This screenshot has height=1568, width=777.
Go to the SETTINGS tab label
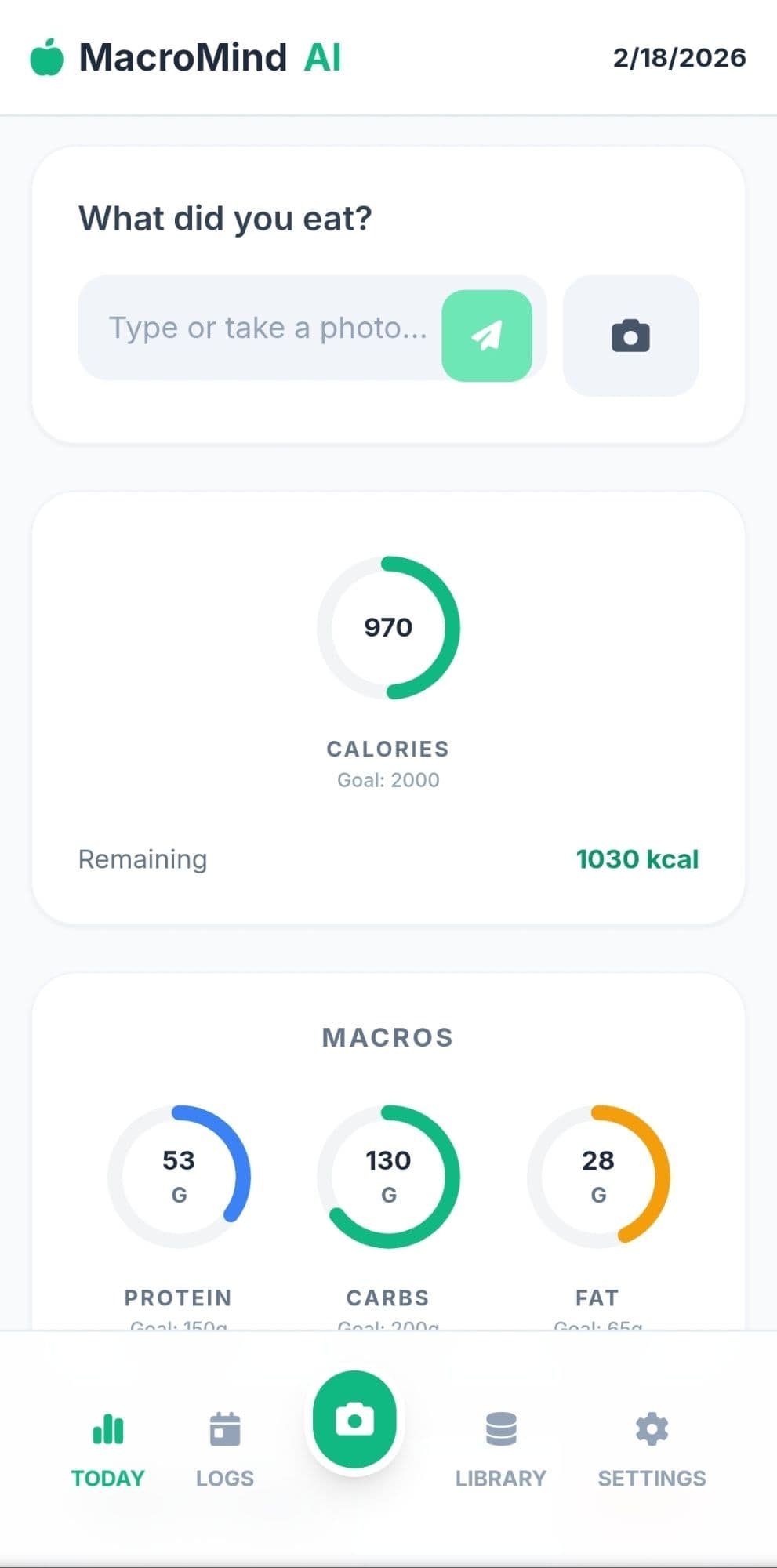pyautogui.click(x=652, y=1479)
